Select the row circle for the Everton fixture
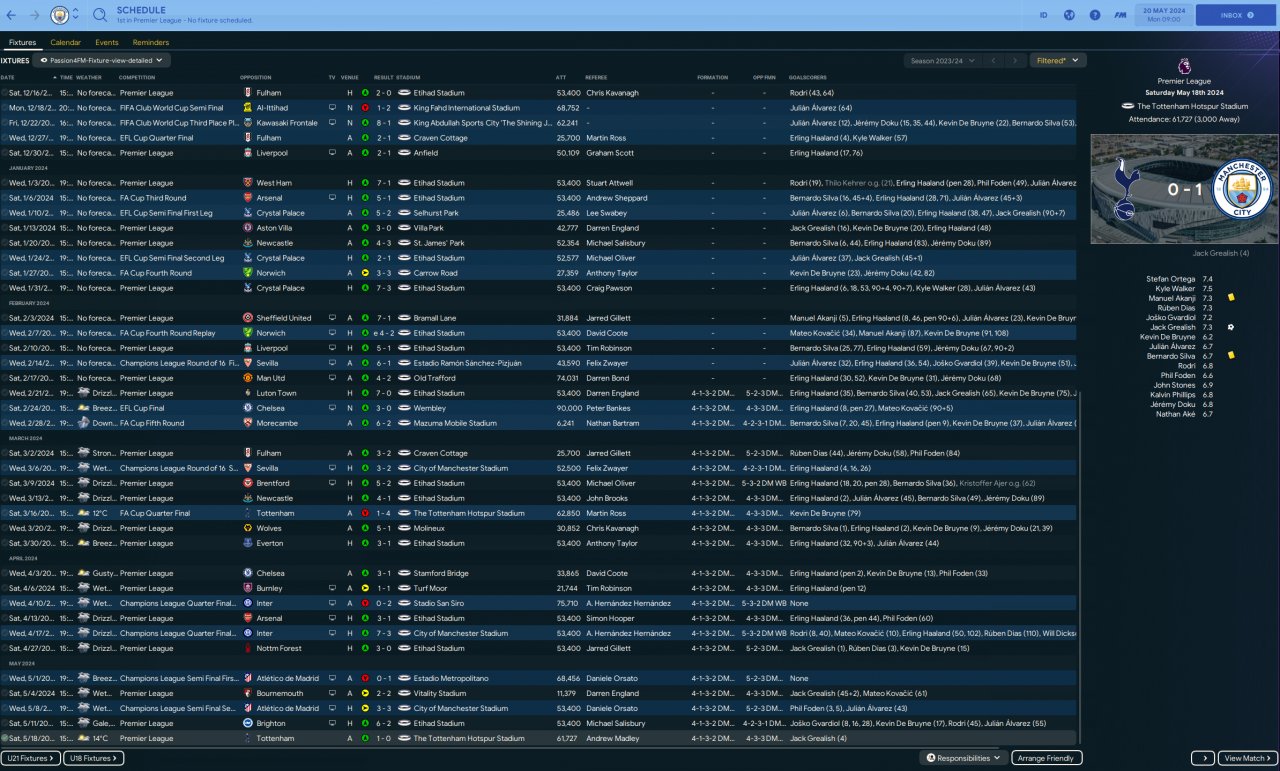This screenshot has height=771, width=1280. pyautogui.click(x=4, y=543)
